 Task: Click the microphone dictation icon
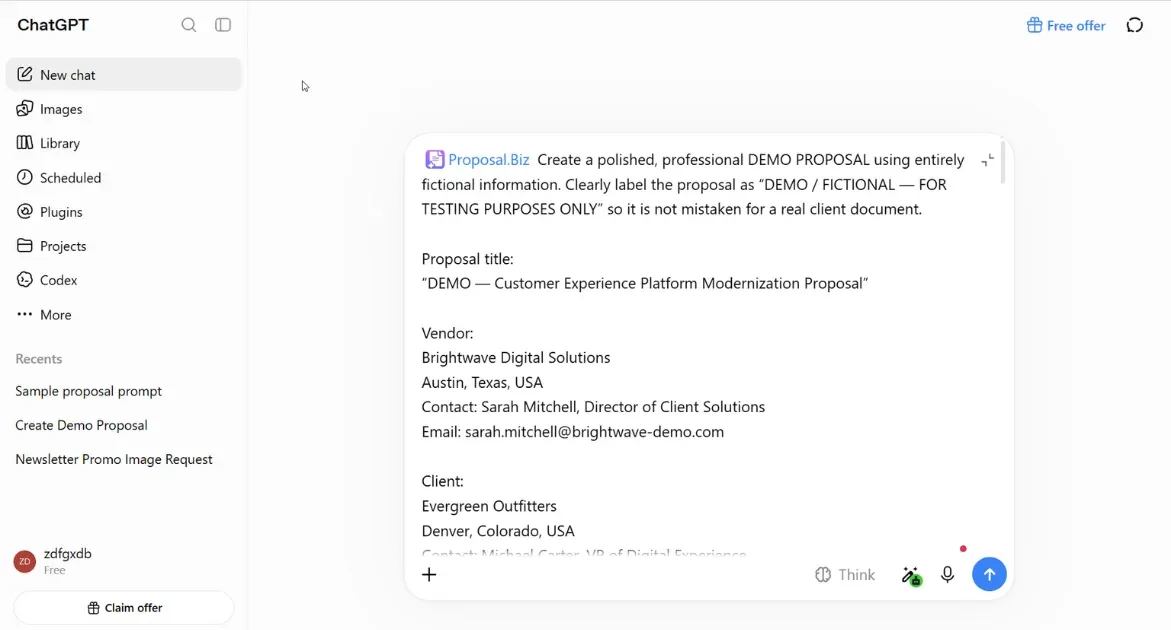tap(947, 574)
